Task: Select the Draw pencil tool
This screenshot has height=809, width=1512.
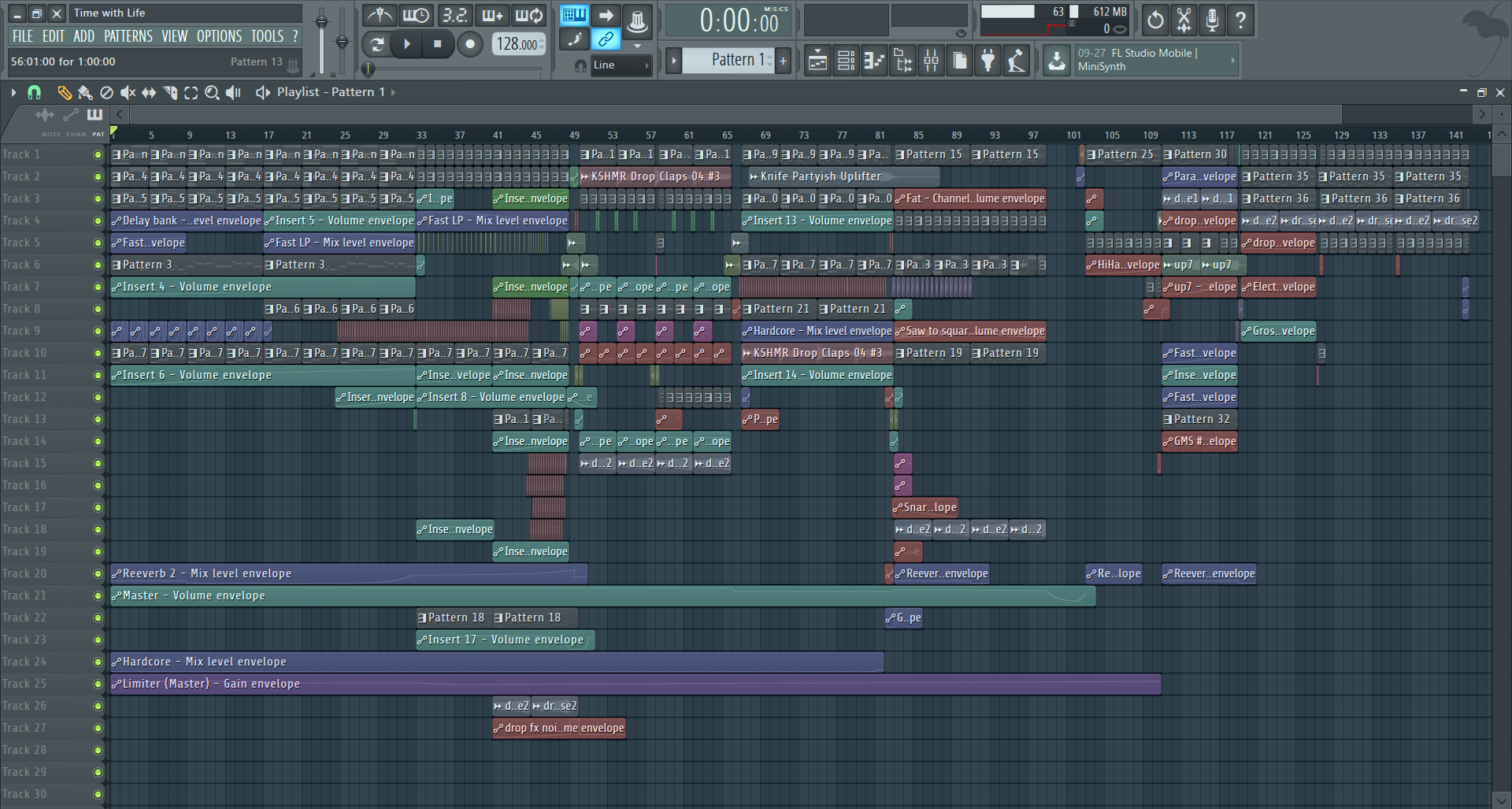Action: pyautogui.click(x=65, y=93)
